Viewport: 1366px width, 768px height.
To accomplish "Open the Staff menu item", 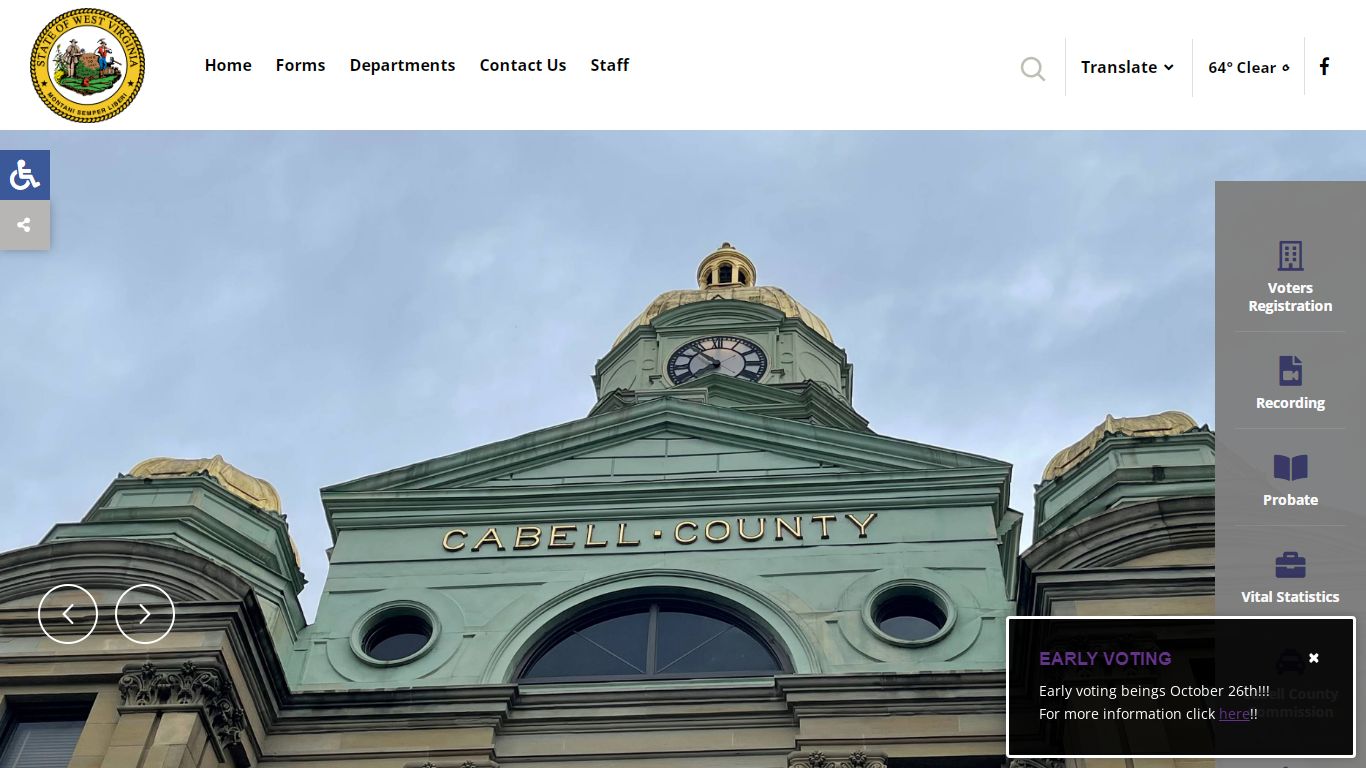I will point(609,65).
